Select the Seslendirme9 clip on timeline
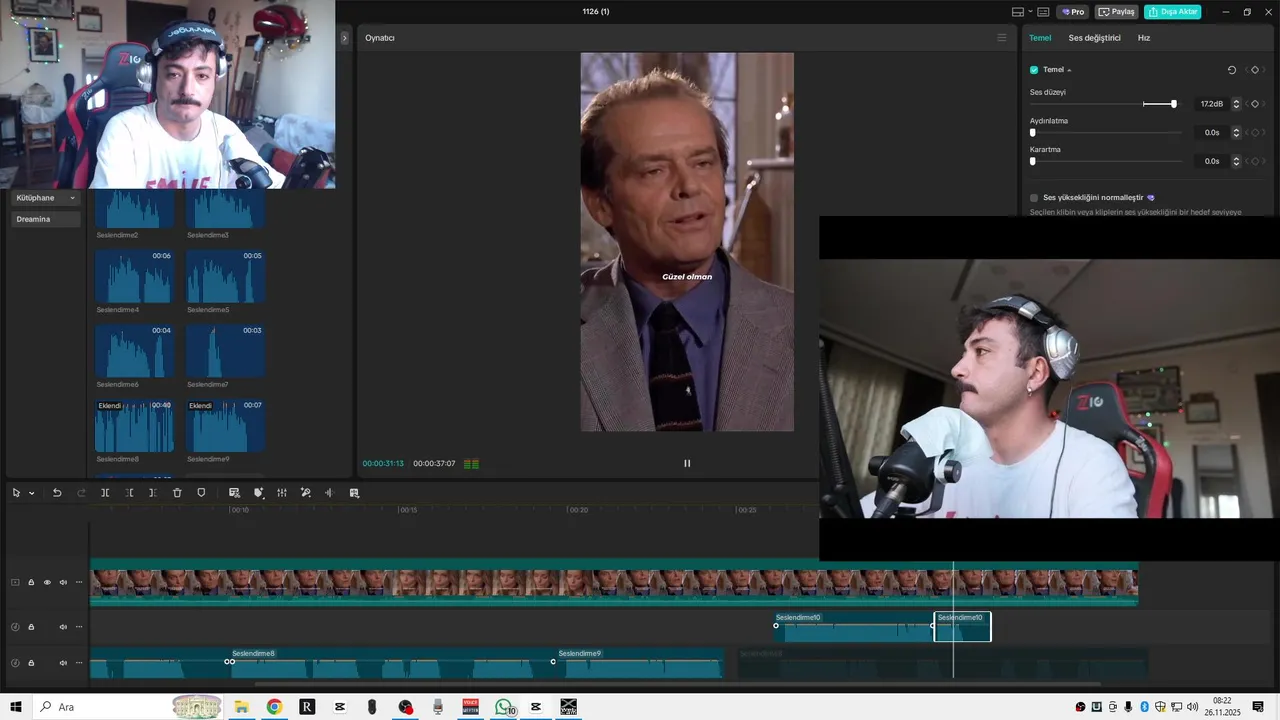 (x=638, y=663)
